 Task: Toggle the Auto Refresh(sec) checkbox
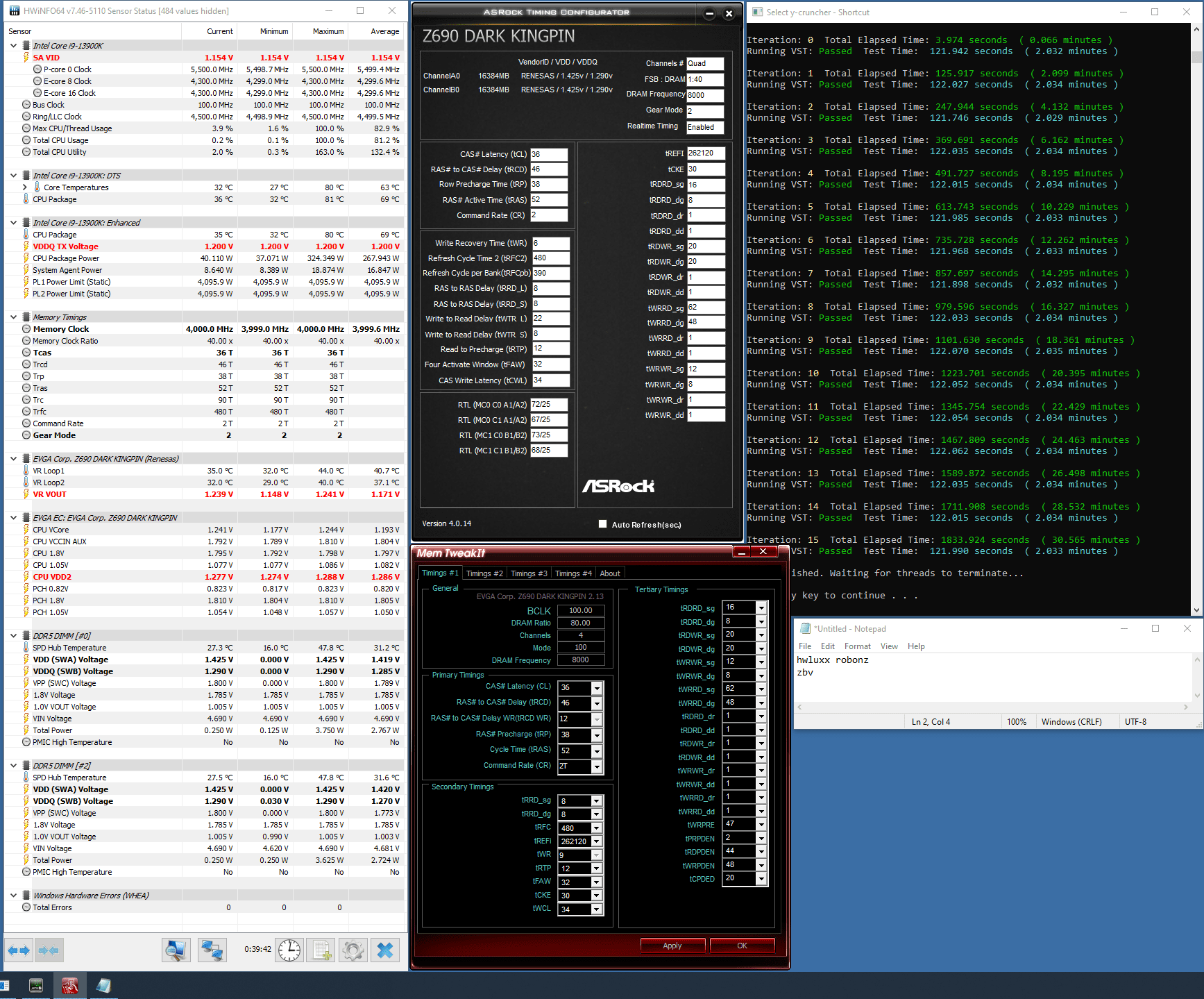tap(602, 524)
